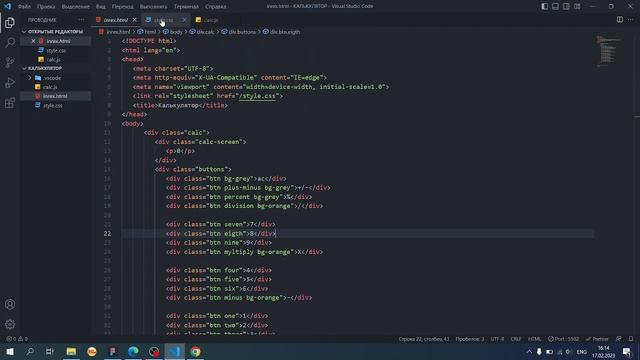Open File Explorer from taskbar
640x360 pixels.
click(71, 351)
